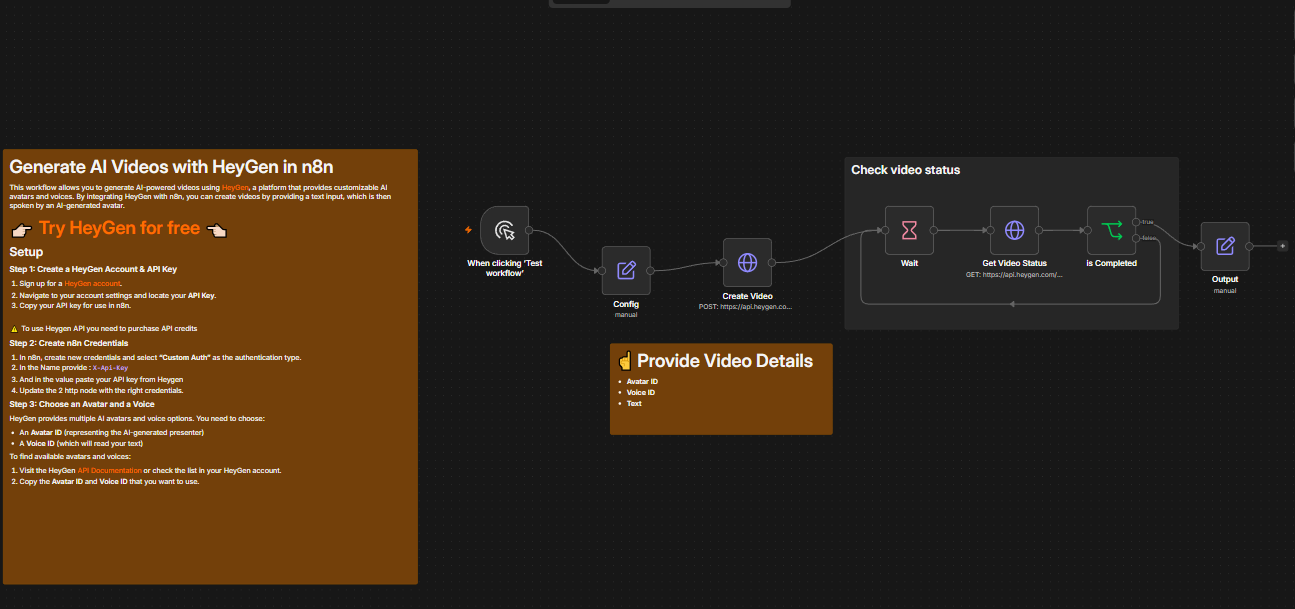Image resolution: width=1295 pixels, height=609 pixels.
Task: Click the false output connector of Is Completed
Action: pyautogui.click(x=1136, y=238)
